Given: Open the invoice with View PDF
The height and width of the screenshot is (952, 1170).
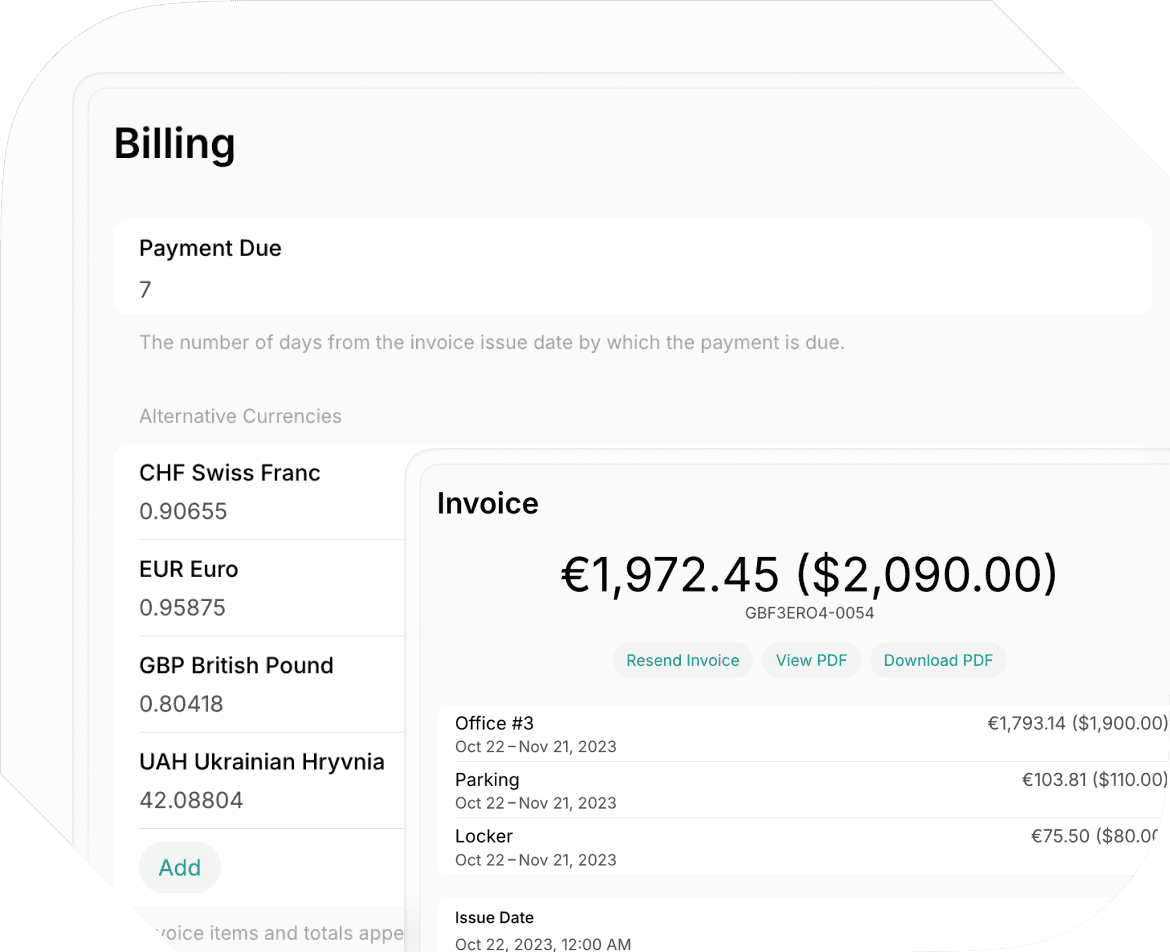Looking at the screenshot, I should pyautogui.click(x=811, y=660).
